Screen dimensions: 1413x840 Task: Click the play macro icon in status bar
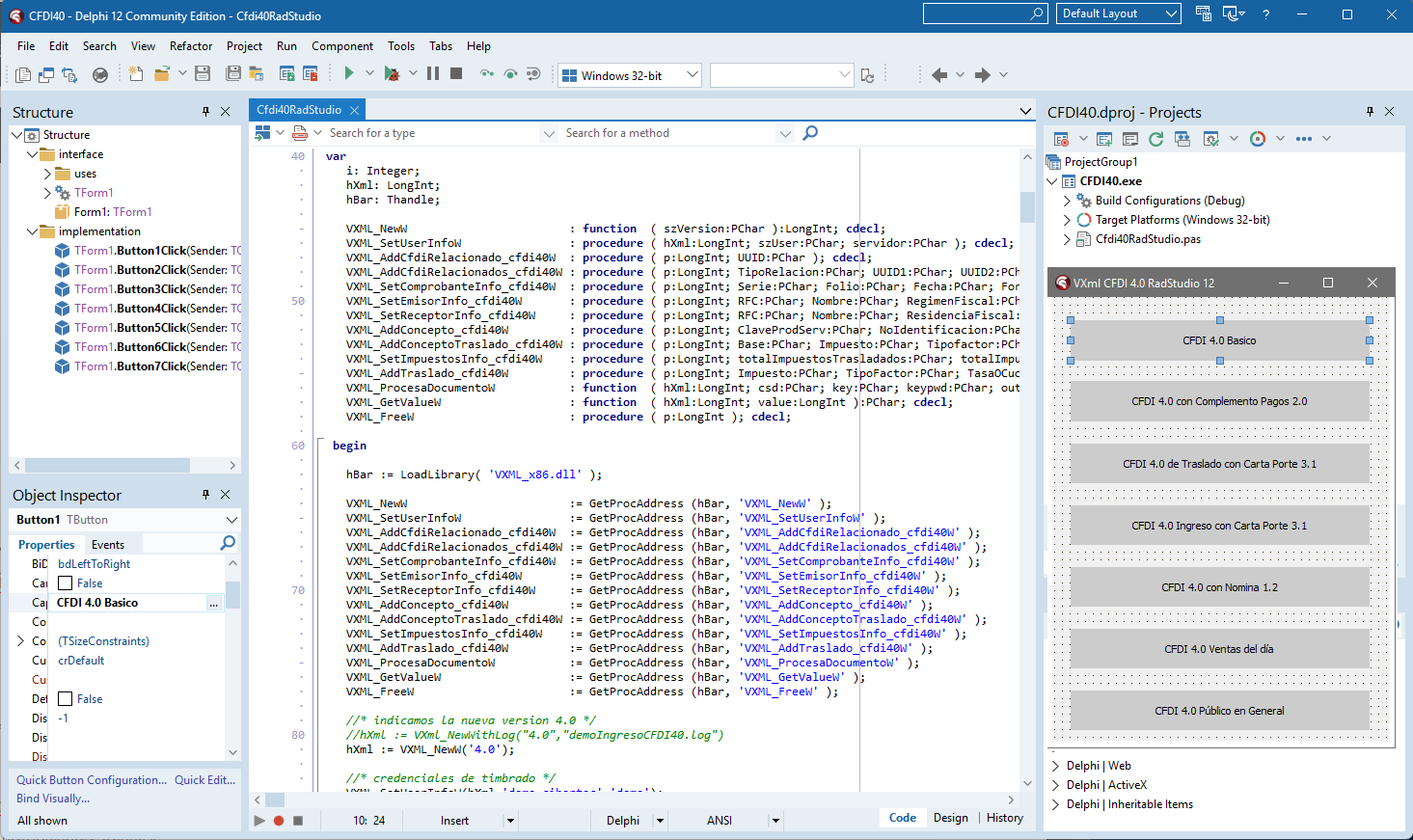click(259, 821)
